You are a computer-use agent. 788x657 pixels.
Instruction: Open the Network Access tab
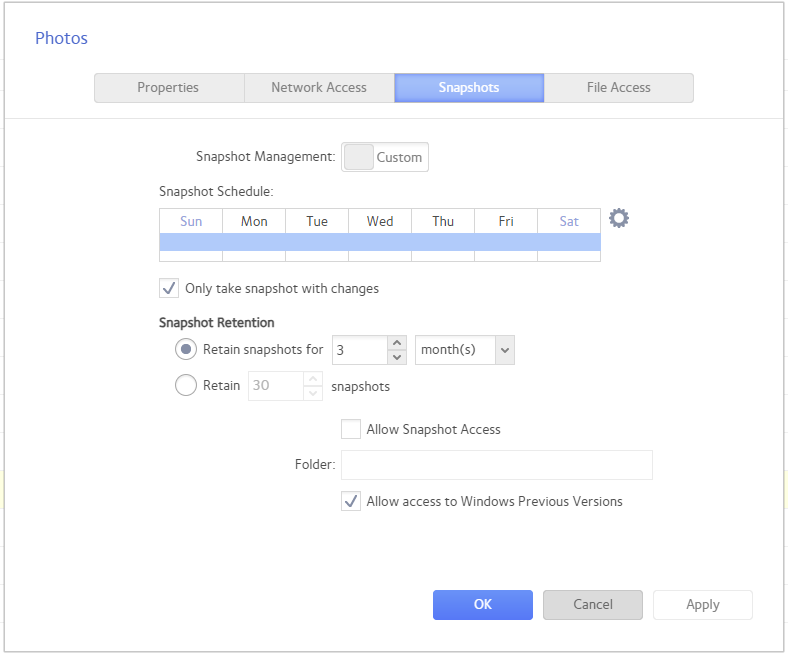[x=319, y=88]
